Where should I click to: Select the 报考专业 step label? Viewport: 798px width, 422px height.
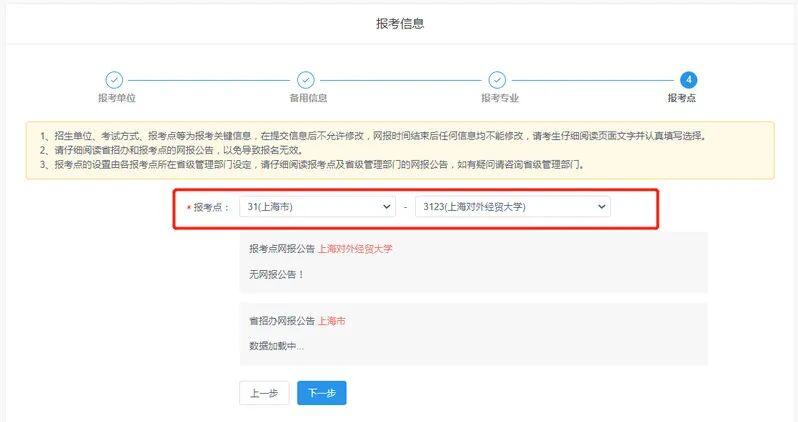tap(500, 98)
